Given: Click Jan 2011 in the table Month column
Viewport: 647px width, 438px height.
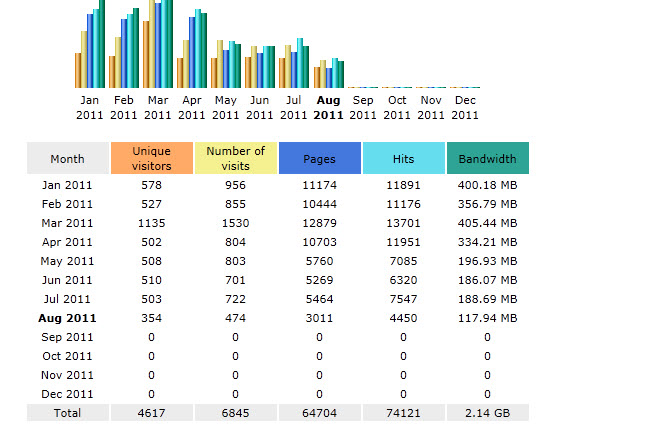Looking at the screenshot, I should (67, 185).
